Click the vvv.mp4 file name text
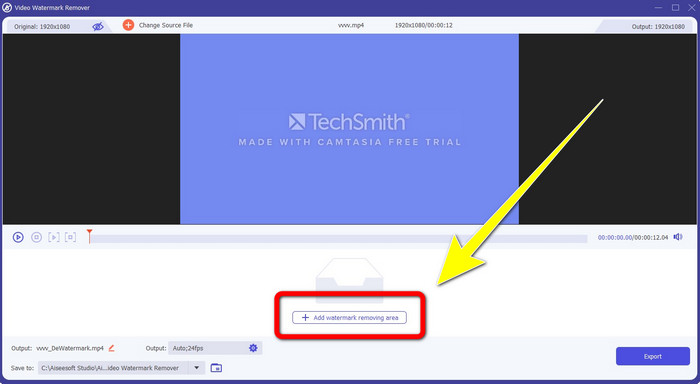 point(351,25)
